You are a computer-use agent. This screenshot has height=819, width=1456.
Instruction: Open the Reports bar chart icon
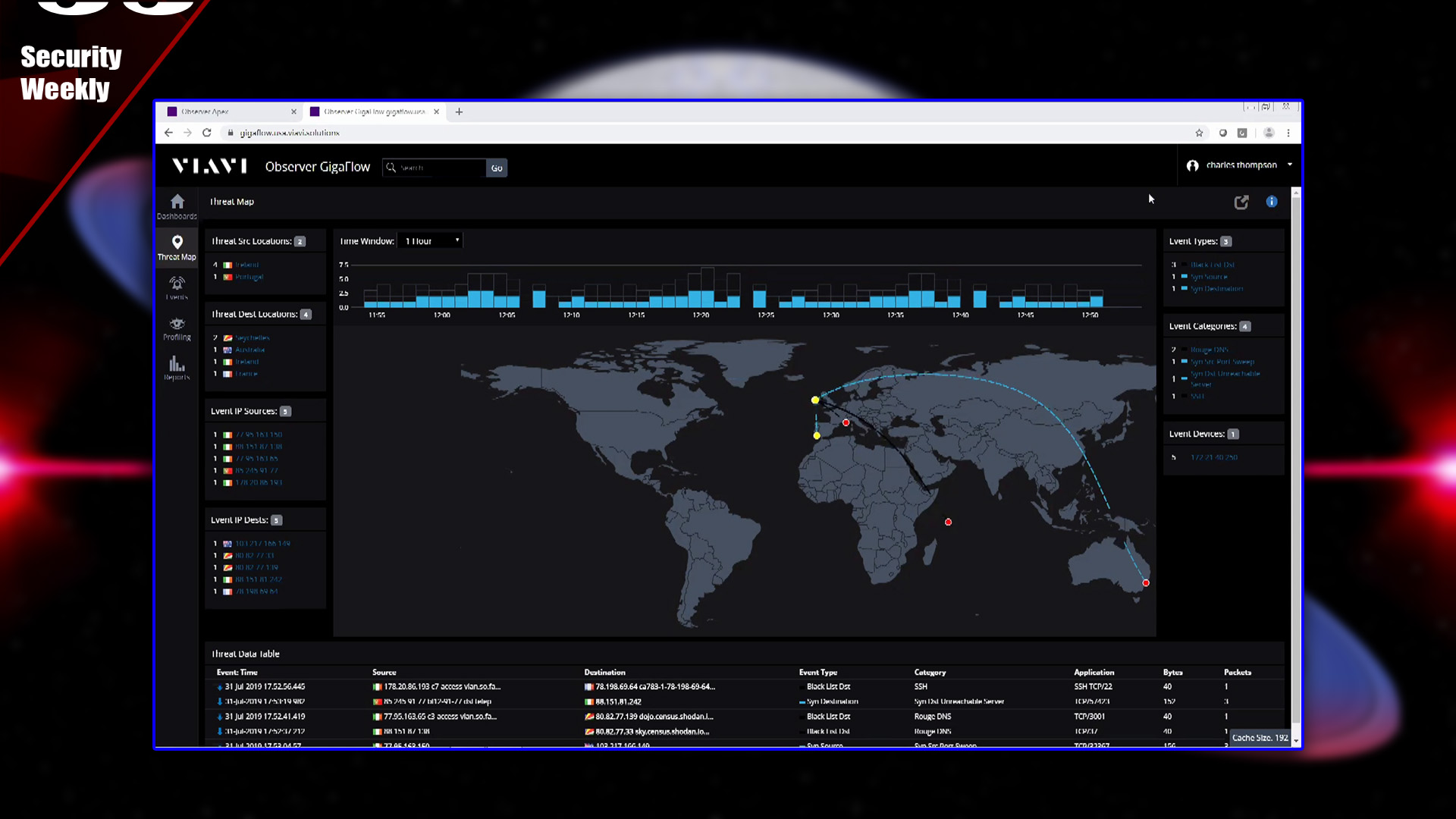coord(177,364)
